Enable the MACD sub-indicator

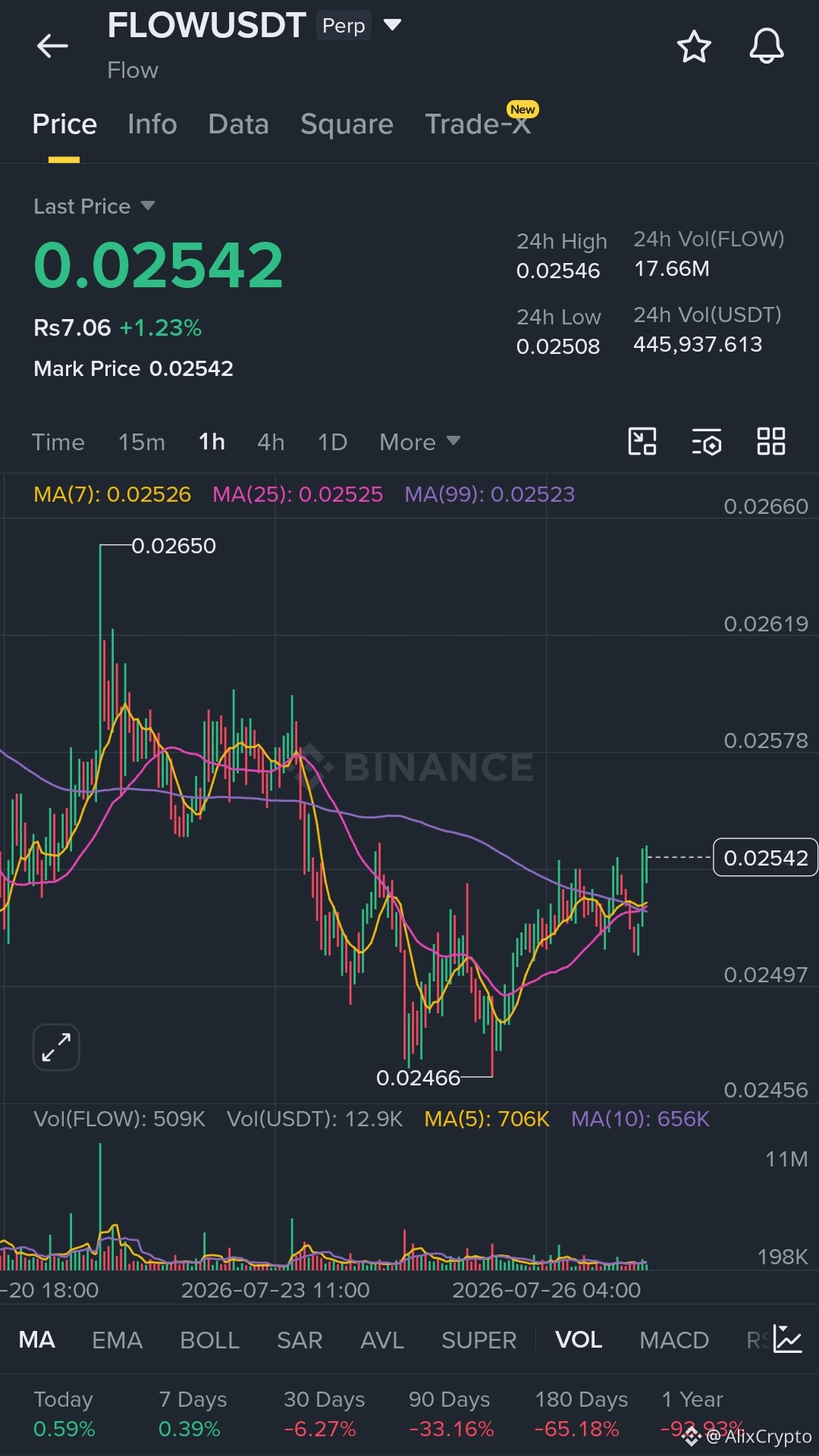click(x=674, y=1340)
